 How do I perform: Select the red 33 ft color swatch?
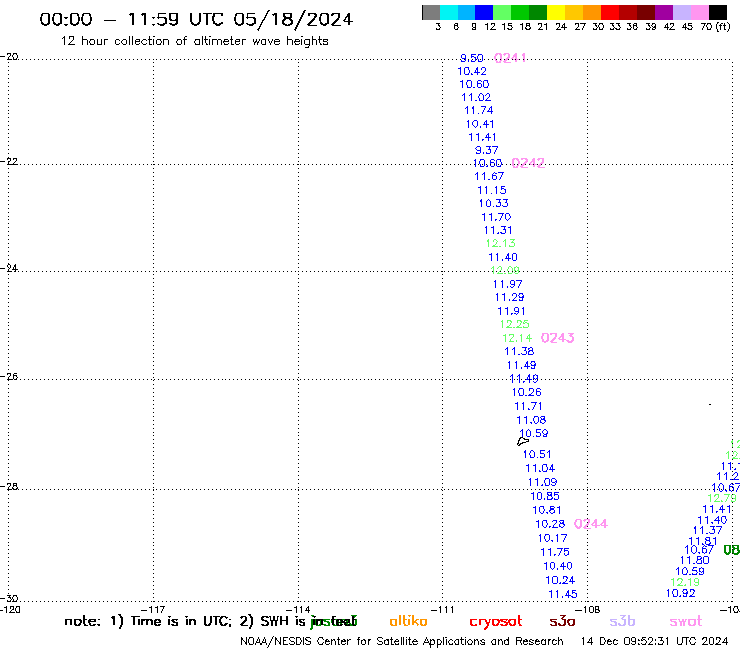click(x=610, y=12)
